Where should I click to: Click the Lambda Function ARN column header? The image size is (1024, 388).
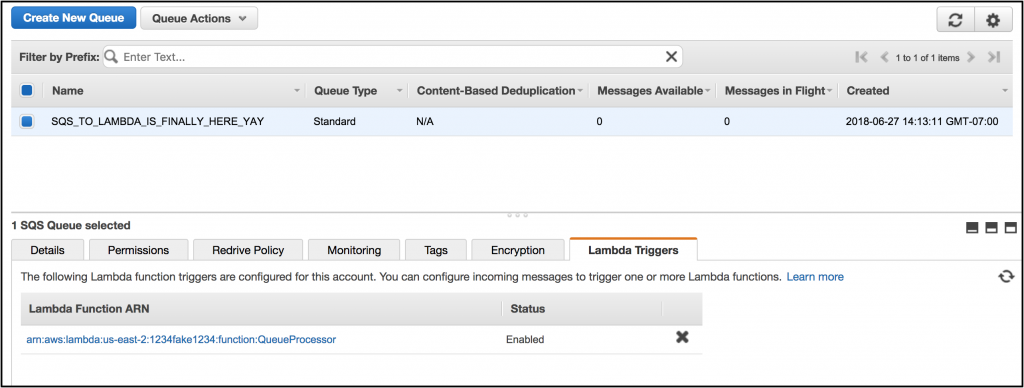tap(89, 308)
